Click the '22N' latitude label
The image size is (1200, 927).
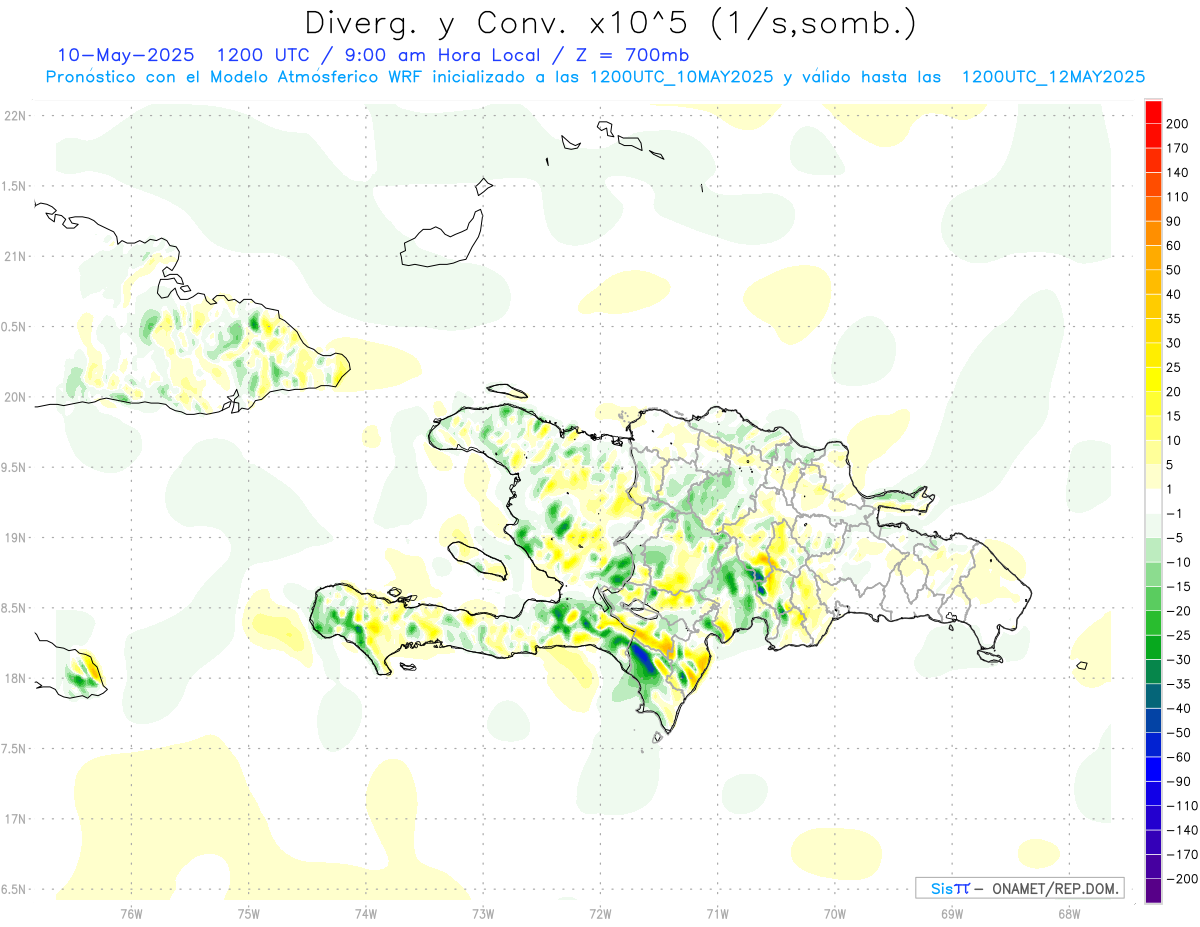(x=15, y=116)
